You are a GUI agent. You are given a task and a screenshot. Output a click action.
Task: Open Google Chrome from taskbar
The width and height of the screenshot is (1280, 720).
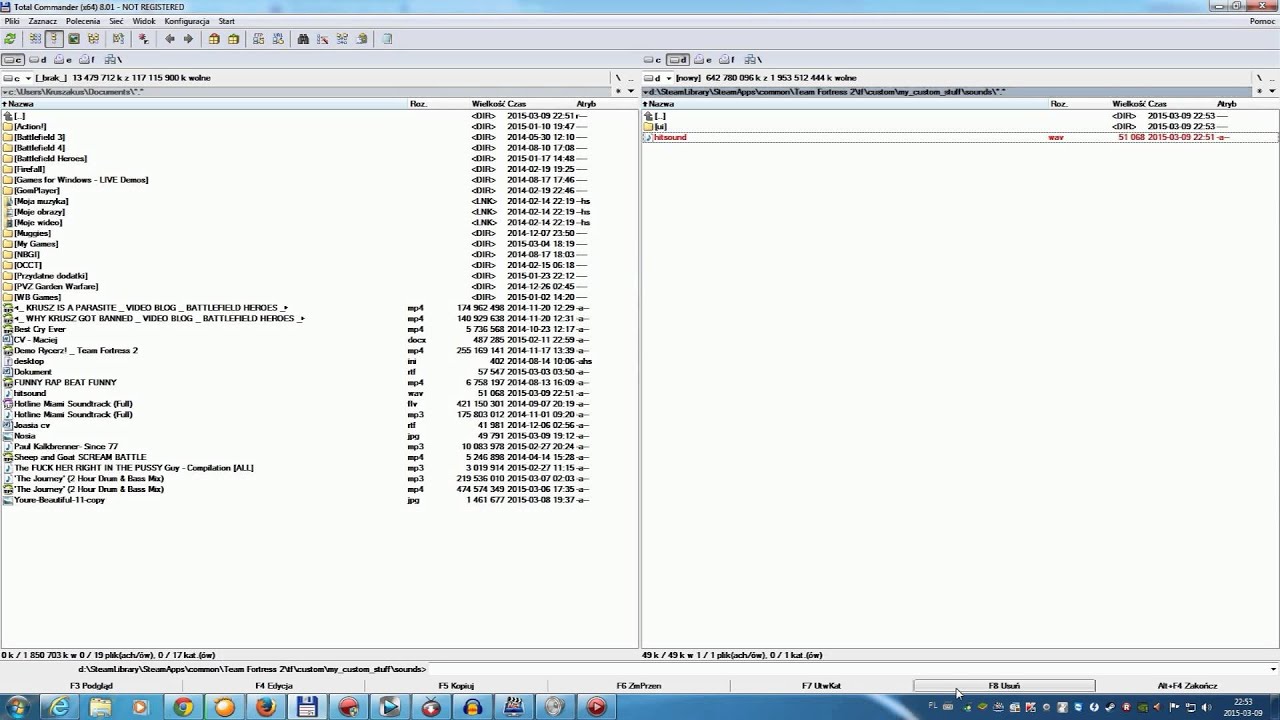point(183,707)
